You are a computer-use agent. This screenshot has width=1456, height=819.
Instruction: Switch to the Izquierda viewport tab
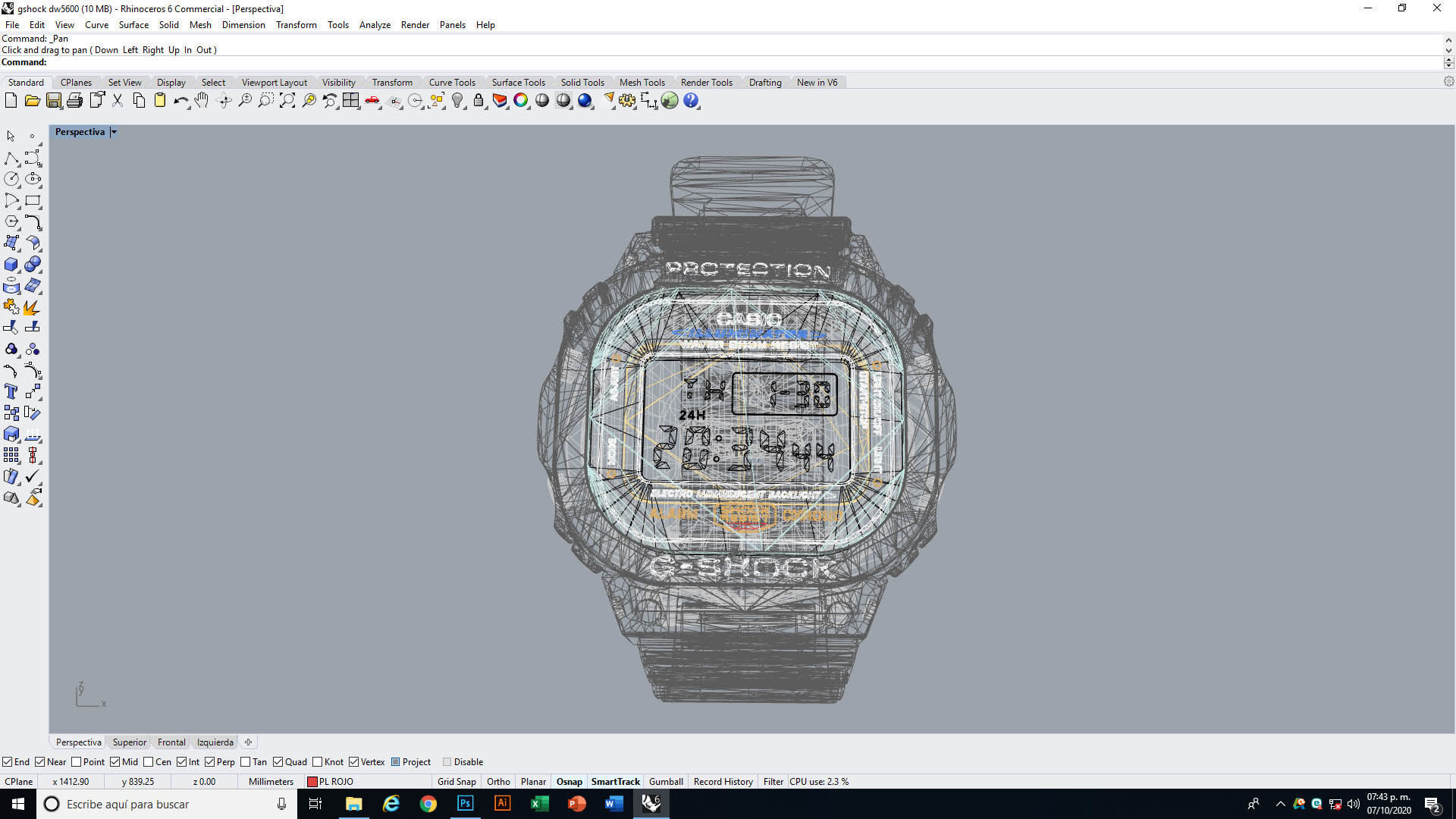click(215, 742)
